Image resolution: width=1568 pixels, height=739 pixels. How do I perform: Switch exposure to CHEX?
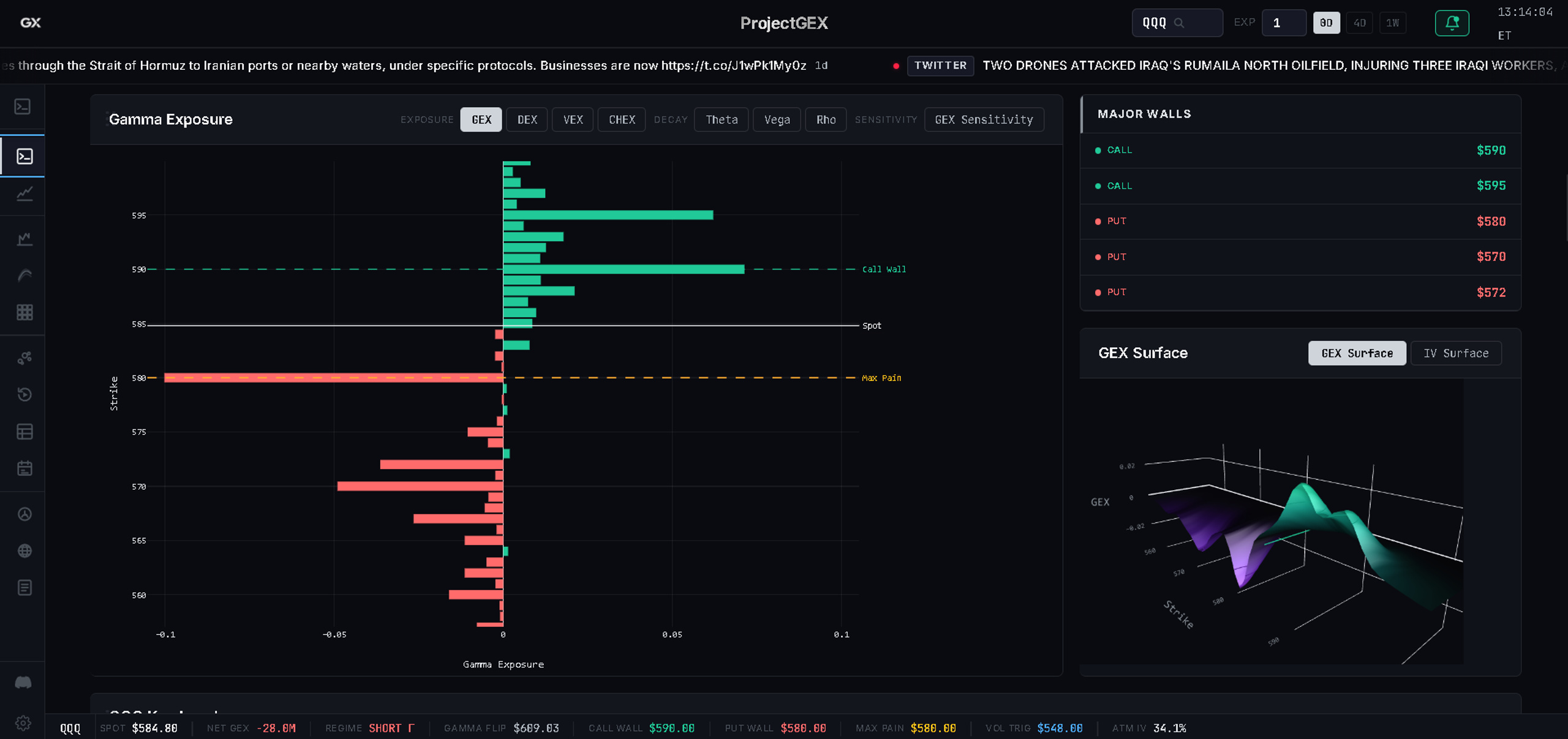click(x=622, y=119)
